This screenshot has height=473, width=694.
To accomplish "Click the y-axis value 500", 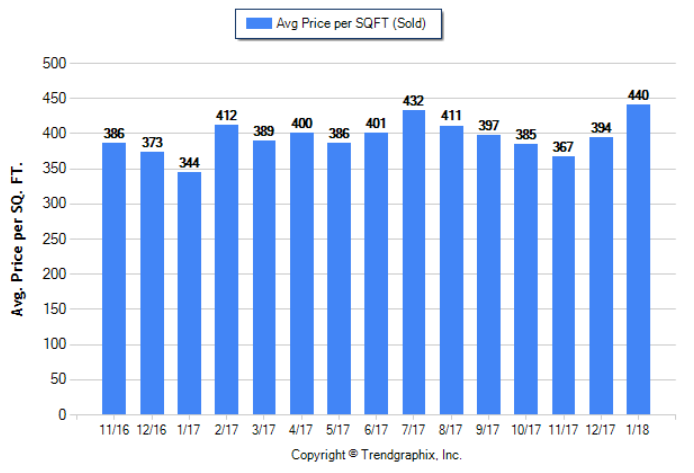I will 54,63.
